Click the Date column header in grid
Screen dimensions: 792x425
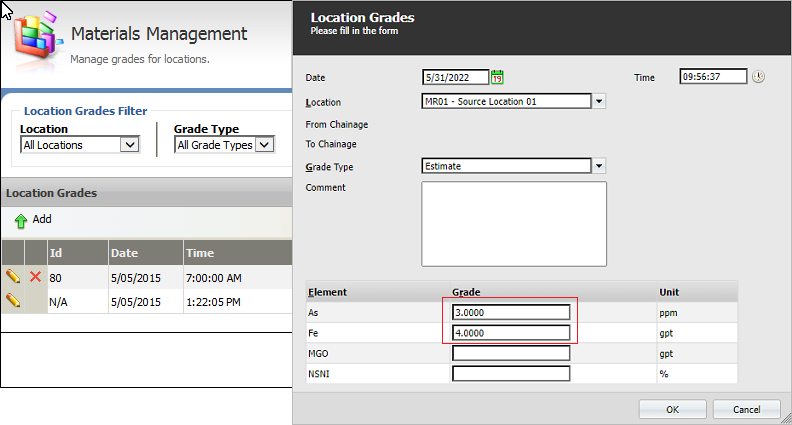coord(145,253)
